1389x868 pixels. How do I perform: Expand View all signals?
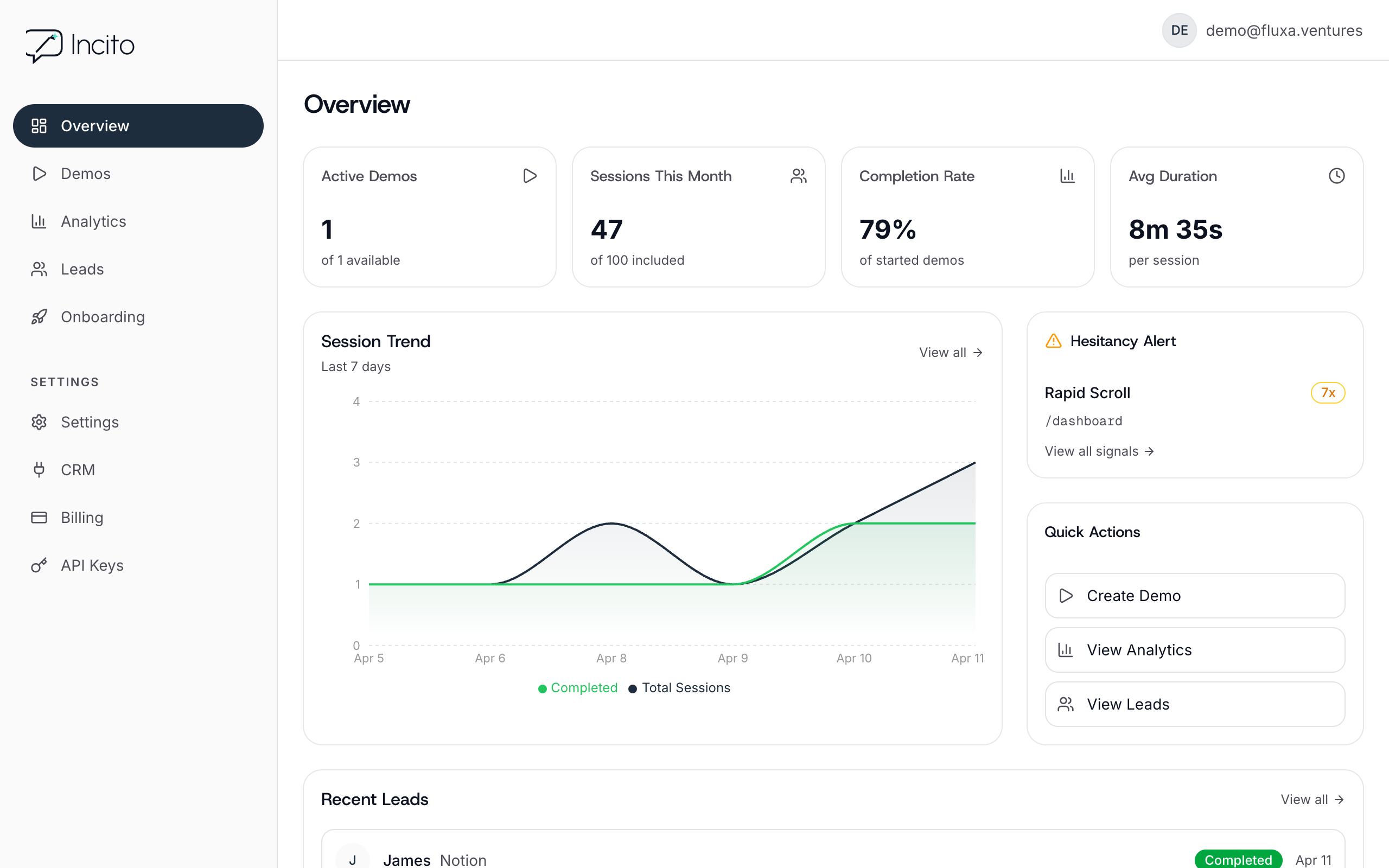(x=1099, y=451)
